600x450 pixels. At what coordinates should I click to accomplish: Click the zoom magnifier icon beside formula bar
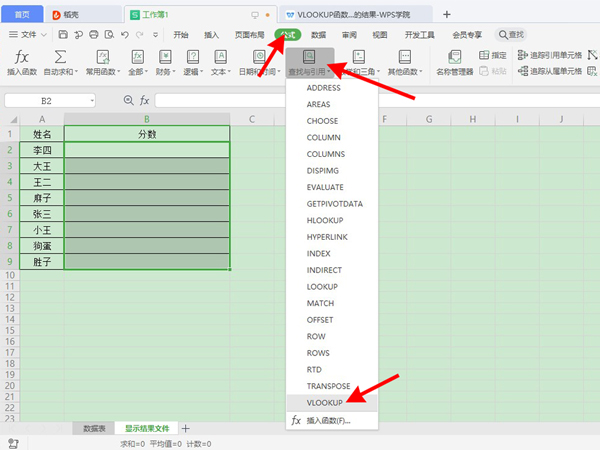pyautogui.click(x=128, y=100)
